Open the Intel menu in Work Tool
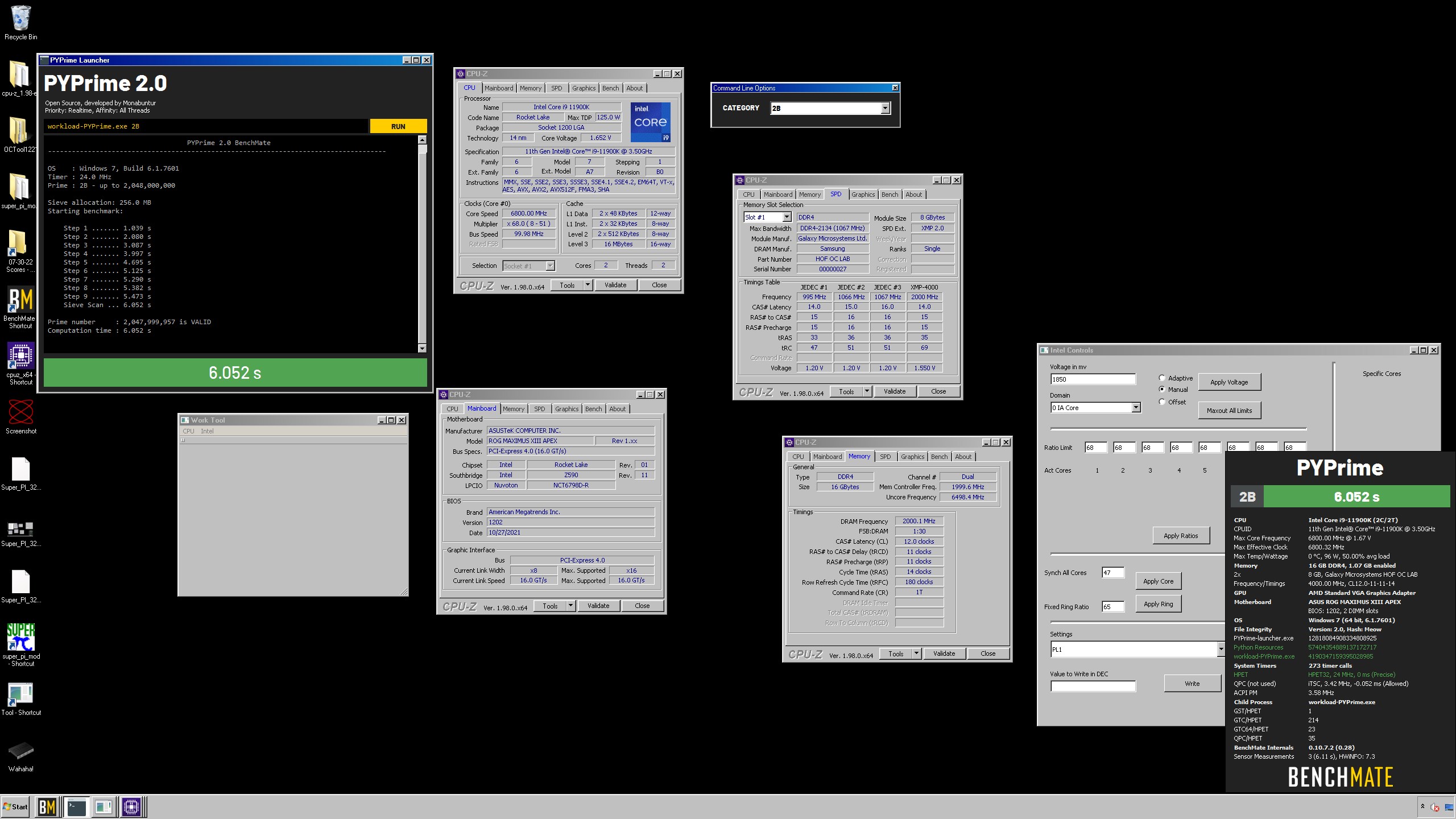The width and height of the screenshot is (1456, 819). click(x=207, y=431)
